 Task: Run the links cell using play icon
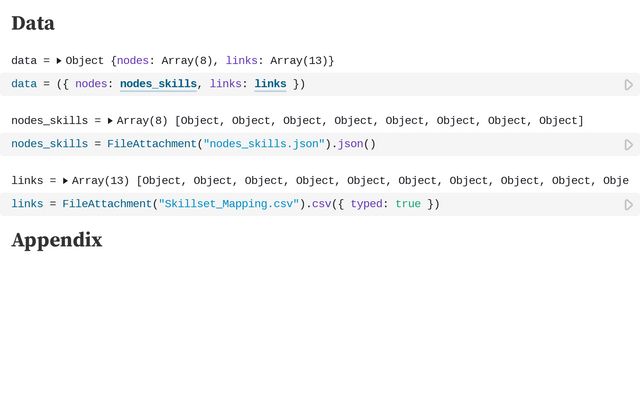tap(629, 205)
